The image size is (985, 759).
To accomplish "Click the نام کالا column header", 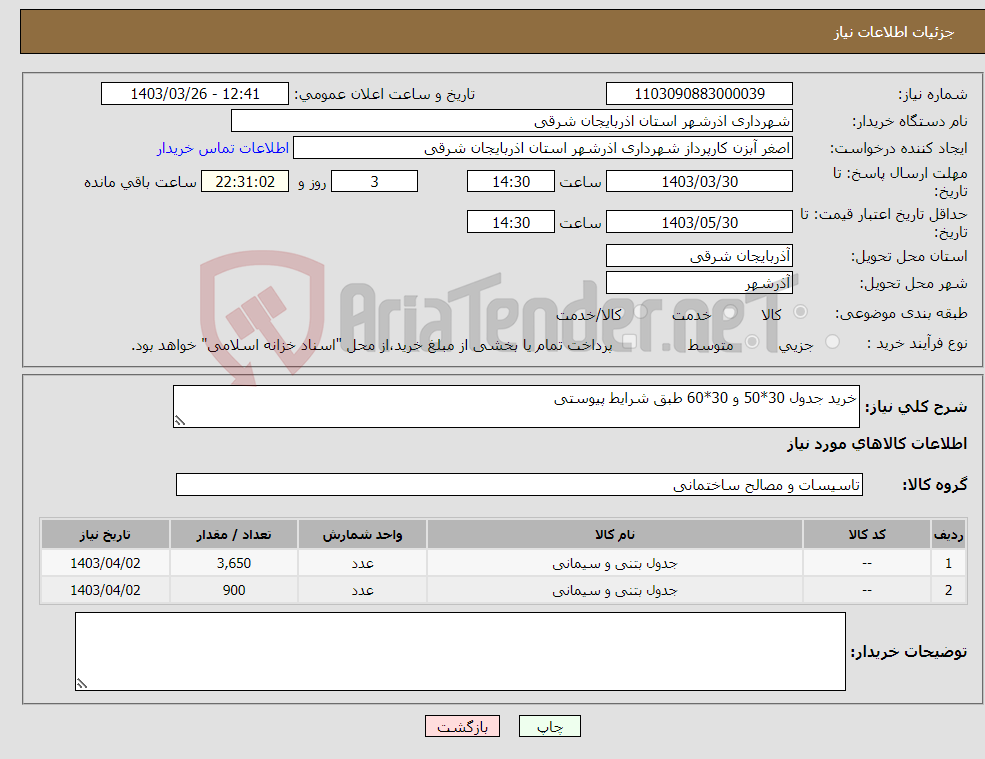I will (x=614, y=535).
